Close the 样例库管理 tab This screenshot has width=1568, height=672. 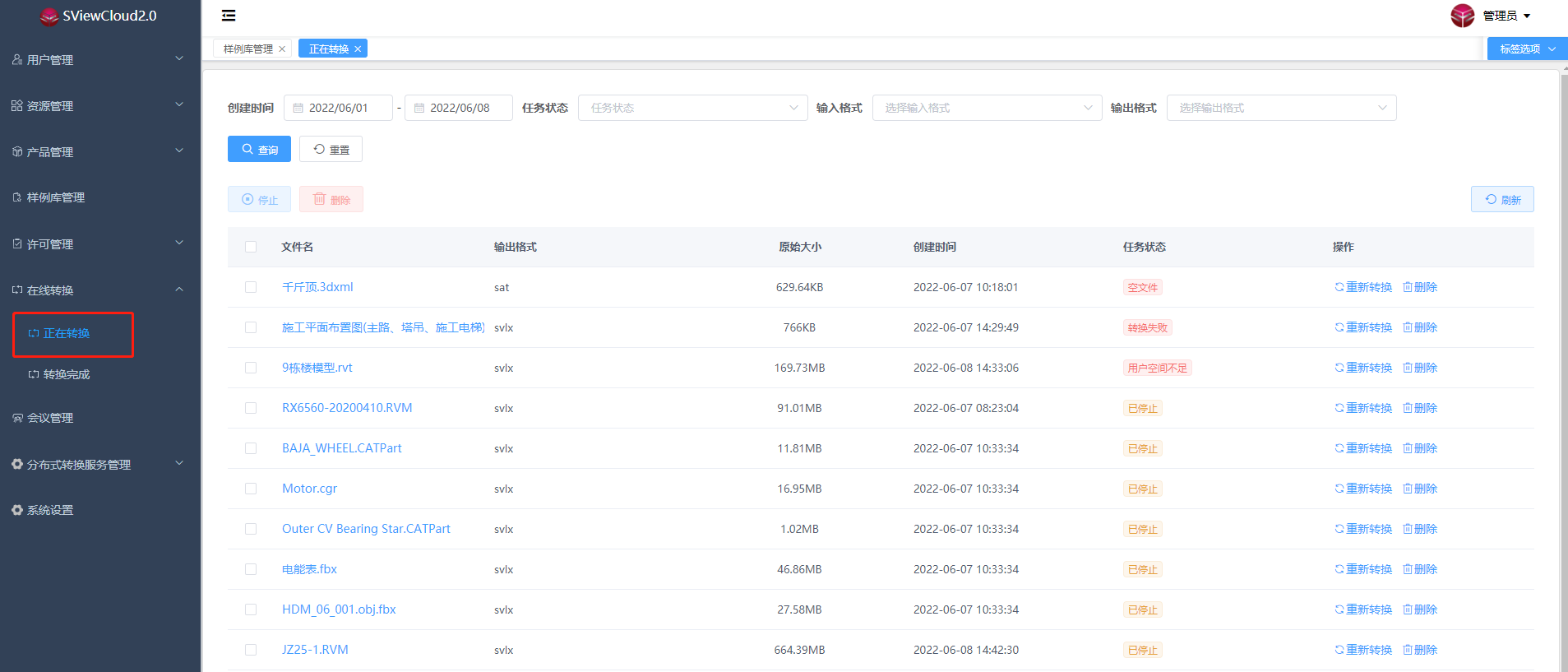point(282,49)
